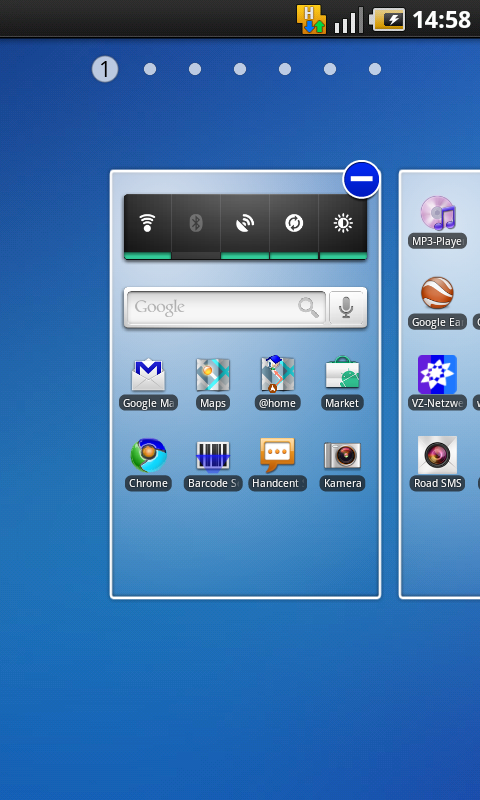
Task: Tap HSDPA data indicator in status bar
Action: [x=311, y=19]
